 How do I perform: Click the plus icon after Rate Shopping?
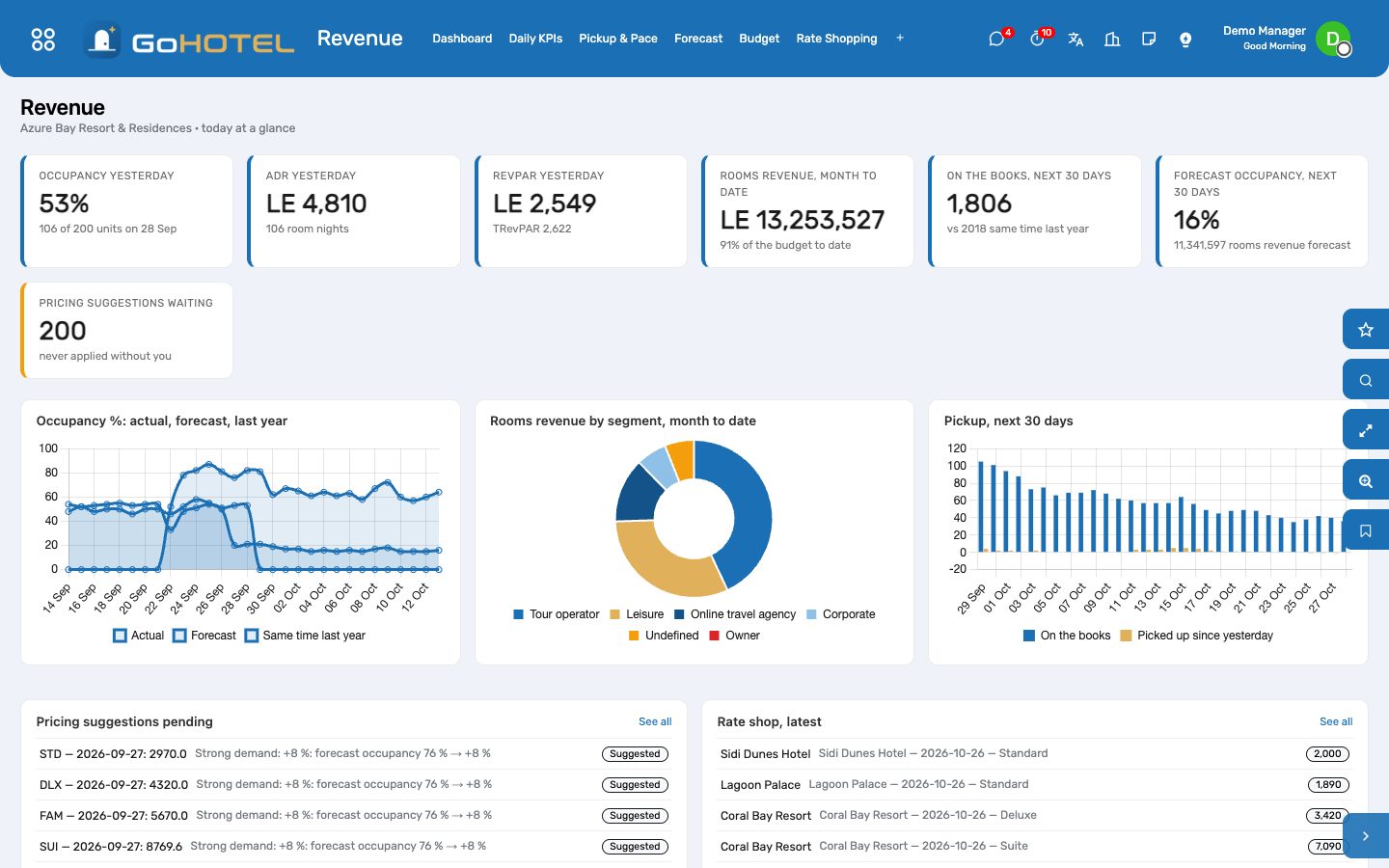[x=900, y=39]
